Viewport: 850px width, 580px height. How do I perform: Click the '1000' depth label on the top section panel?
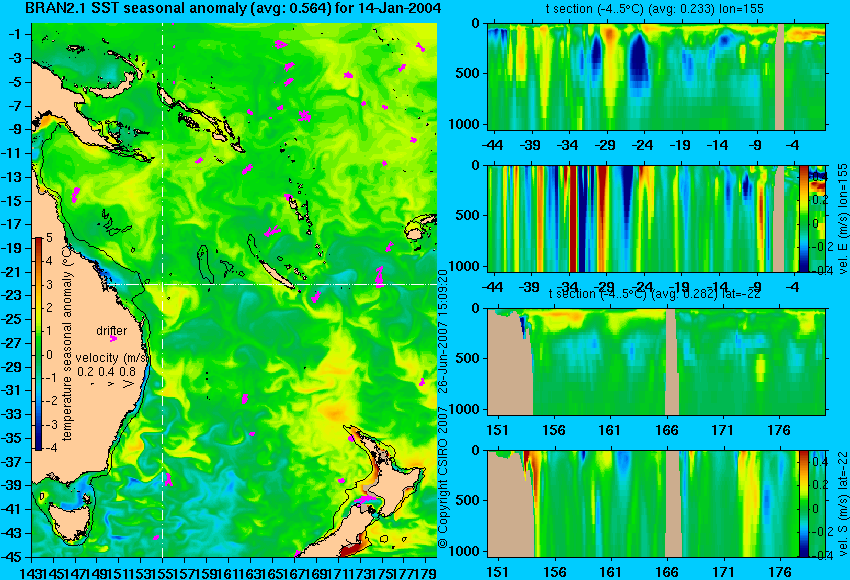[x=464, y=124]
